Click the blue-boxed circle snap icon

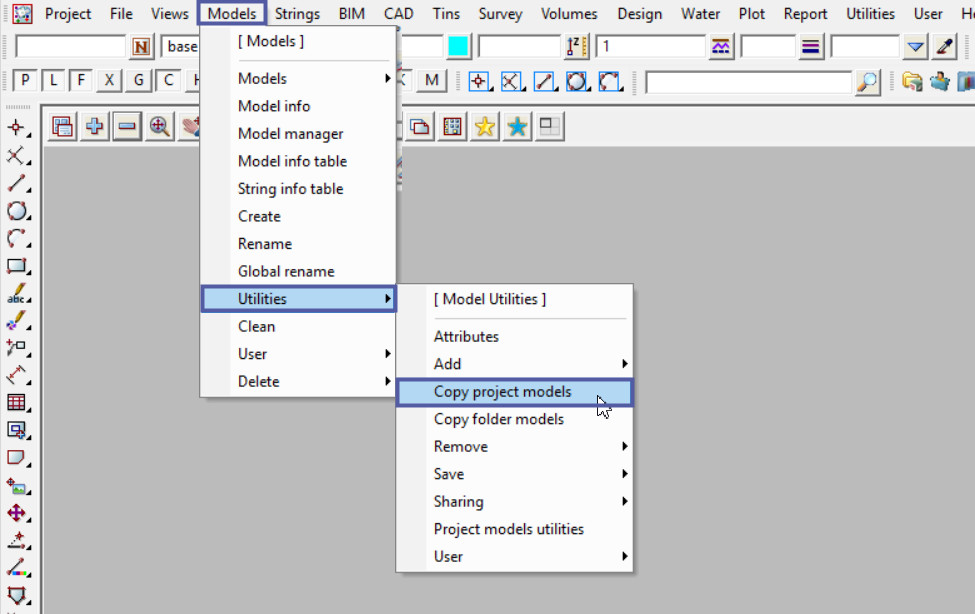(576, 81)
